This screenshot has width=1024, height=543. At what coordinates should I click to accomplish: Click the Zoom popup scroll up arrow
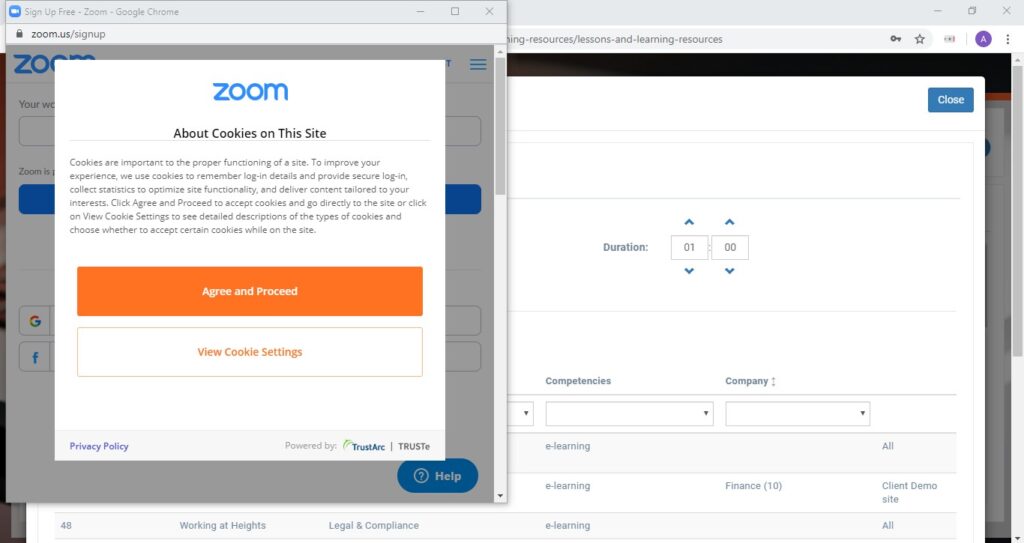pyautogui.click(x=500, y=52)
